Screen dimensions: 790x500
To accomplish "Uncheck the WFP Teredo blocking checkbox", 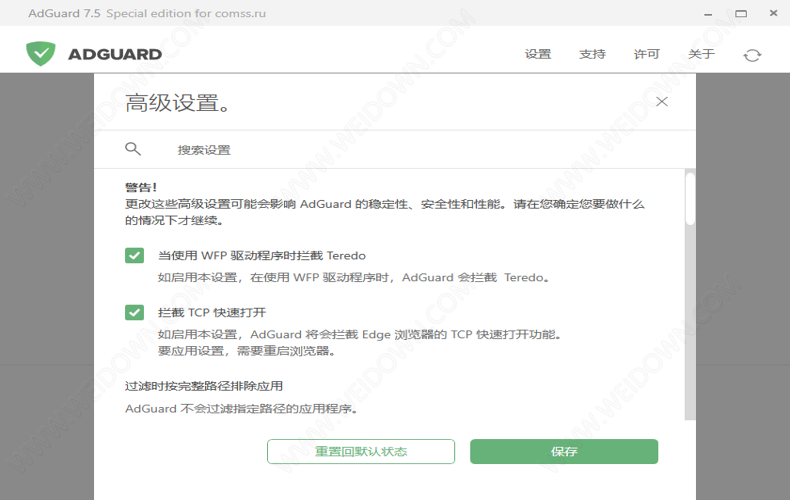I will click(x=135, y=255).
